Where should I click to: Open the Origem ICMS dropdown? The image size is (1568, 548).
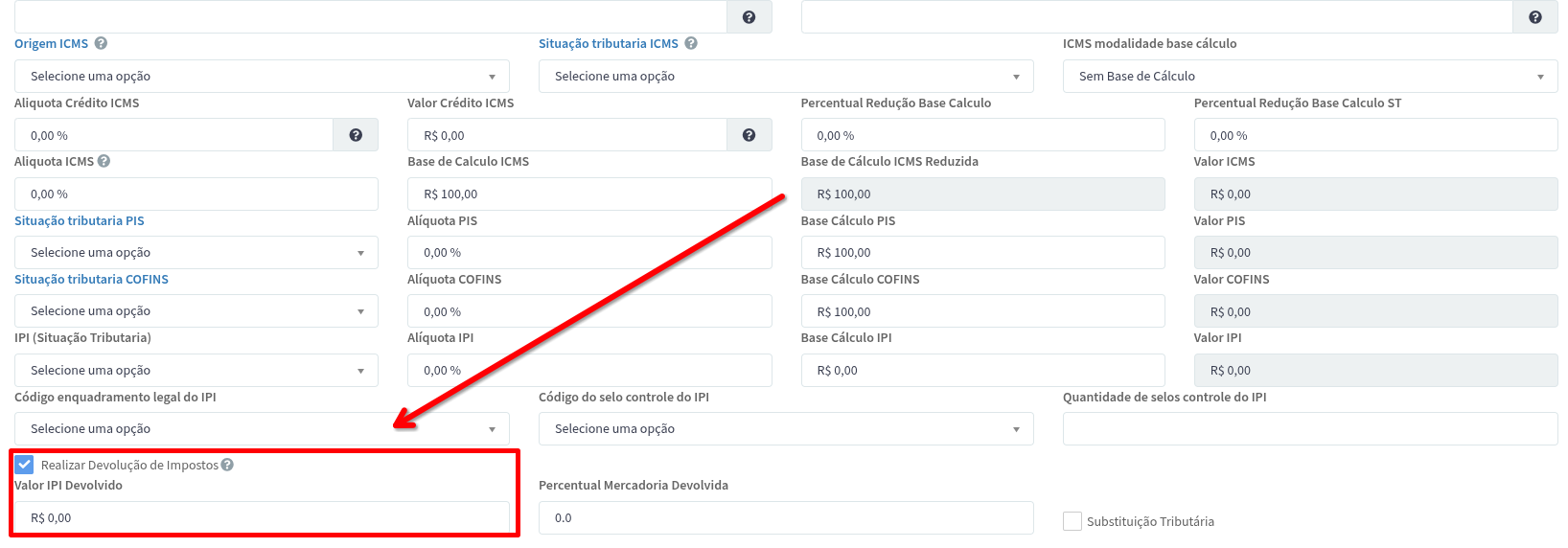(262, 77)
